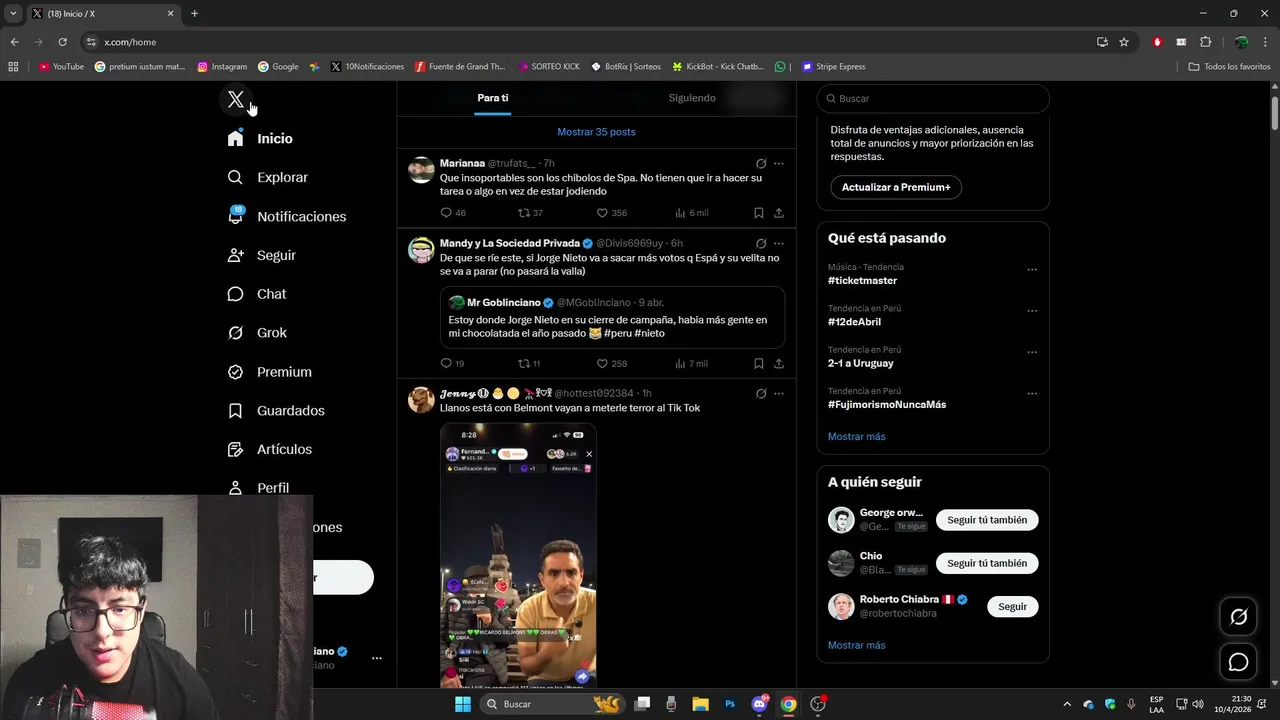The height and width of the screenshot is (720, 1280).
Task: Repost Marianaa's post with 37 reposts
Action: coord(530,213)
